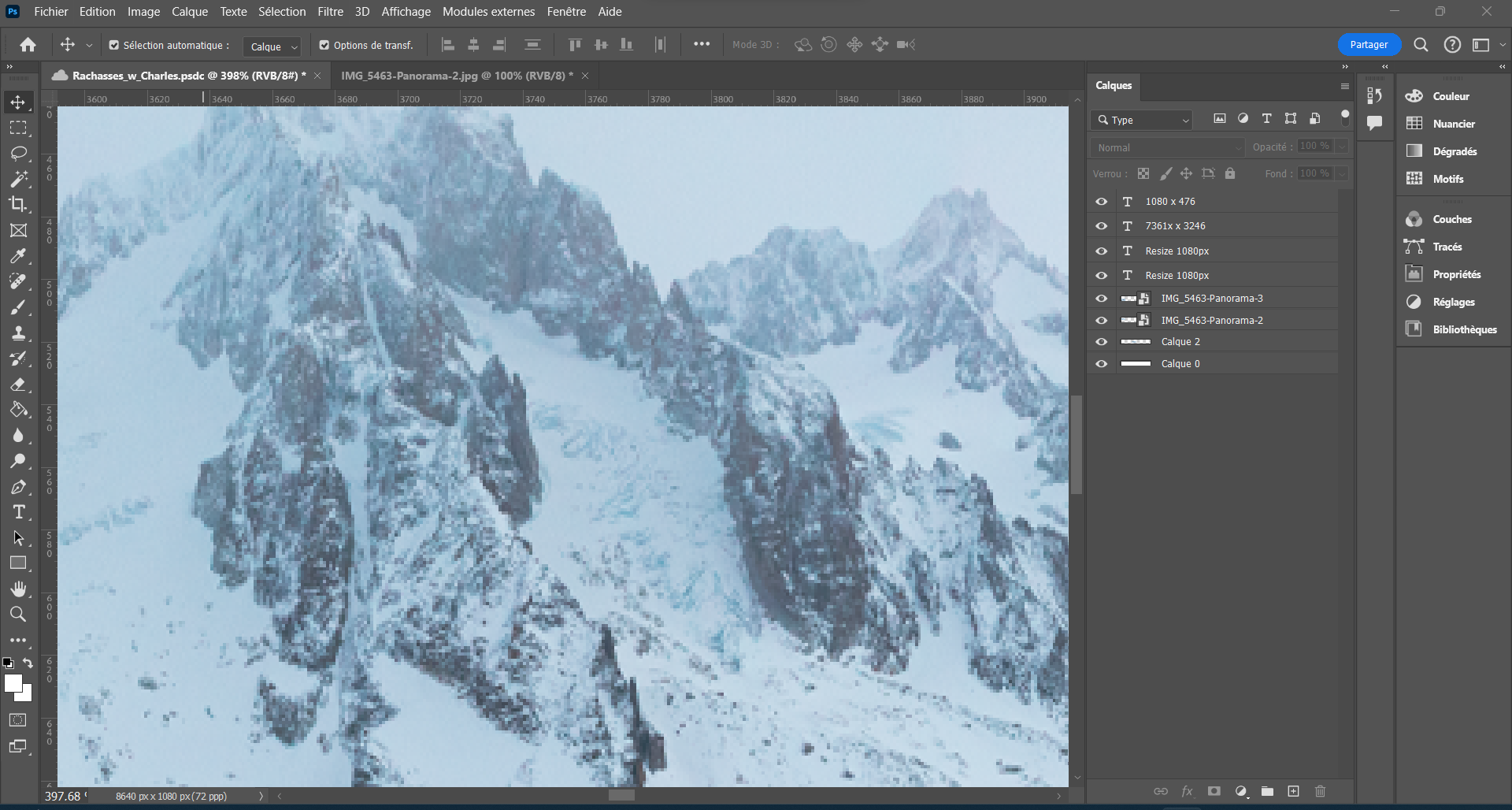Click the foreground color swatch
The width and height of the screenshot is (1512, 810).
pos(14,682)
